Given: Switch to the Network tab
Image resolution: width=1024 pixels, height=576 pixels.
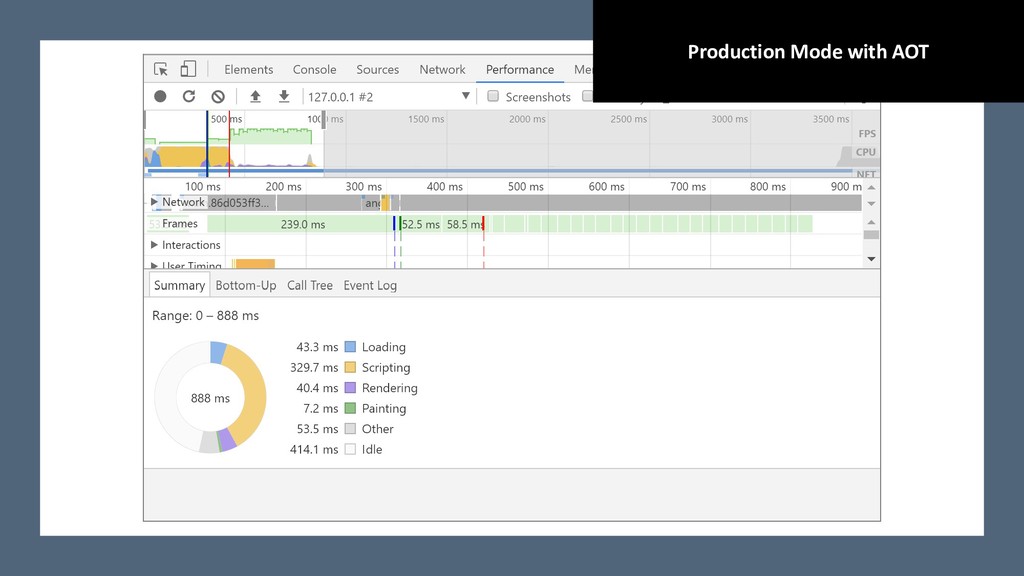Looking at the screenshot, I should coord(442,69).
